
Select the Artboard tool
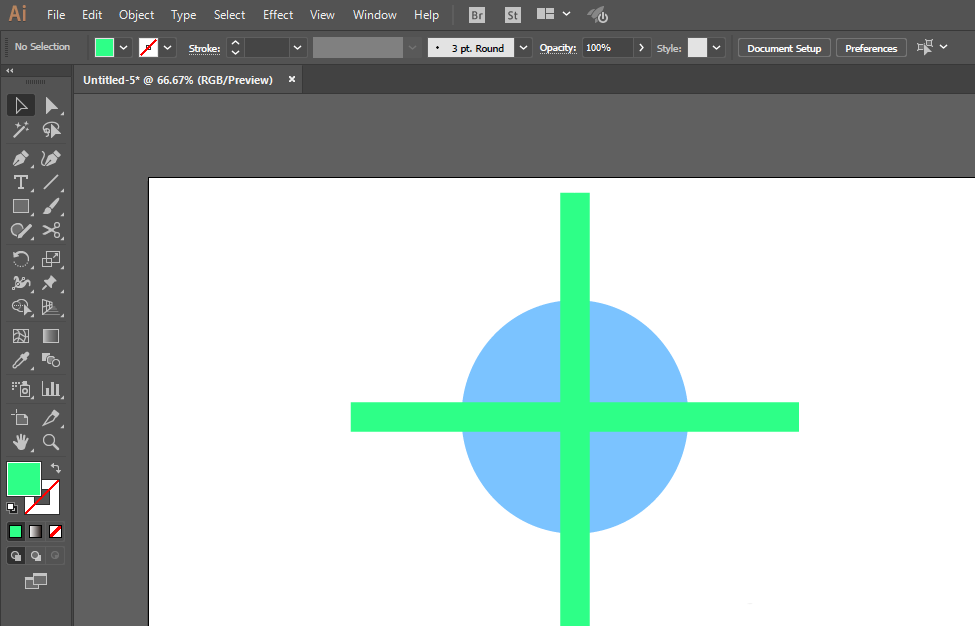click(x=21, y=418)
